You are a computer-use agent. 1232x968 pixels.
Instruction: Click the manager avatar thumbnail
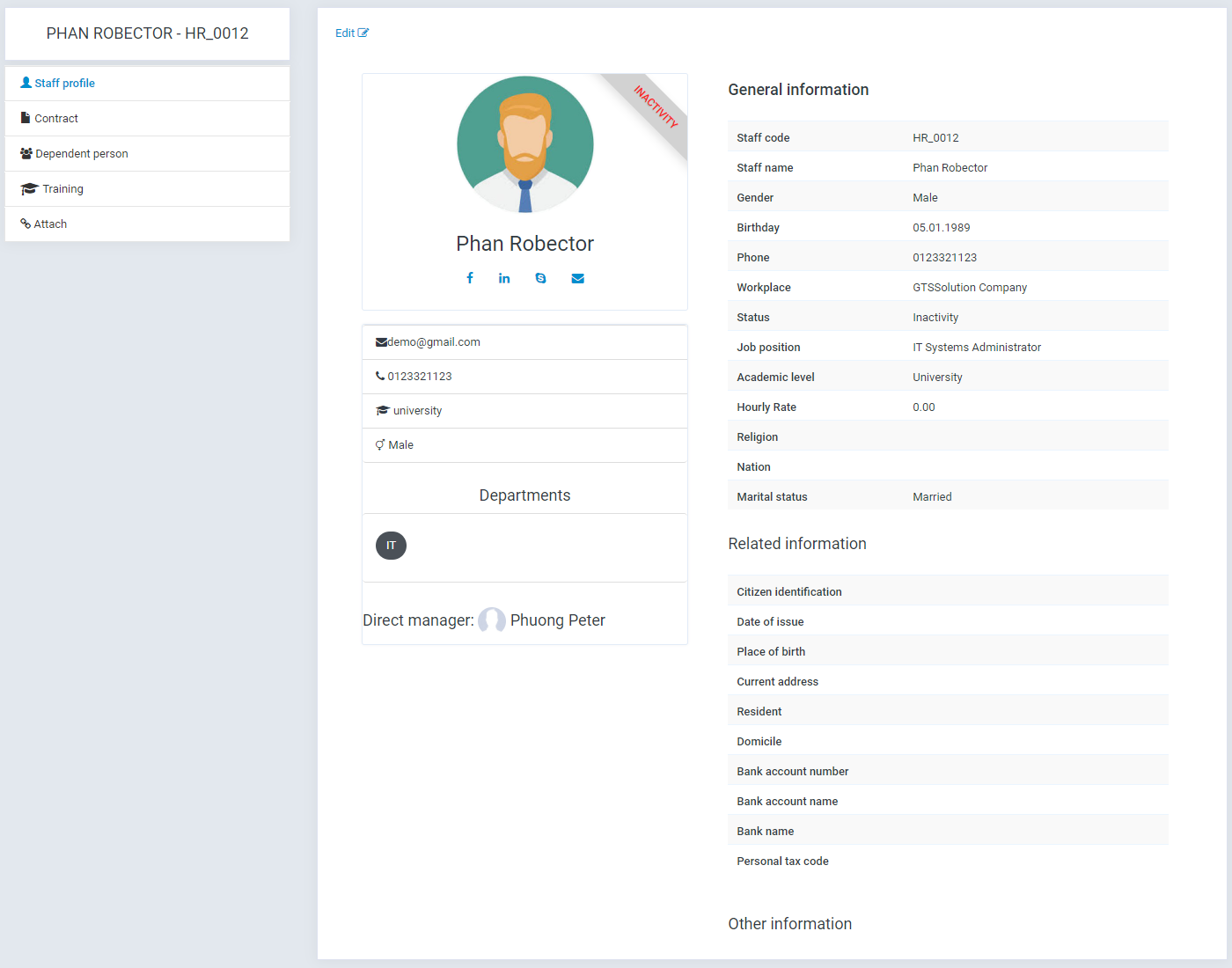(492, 620)
